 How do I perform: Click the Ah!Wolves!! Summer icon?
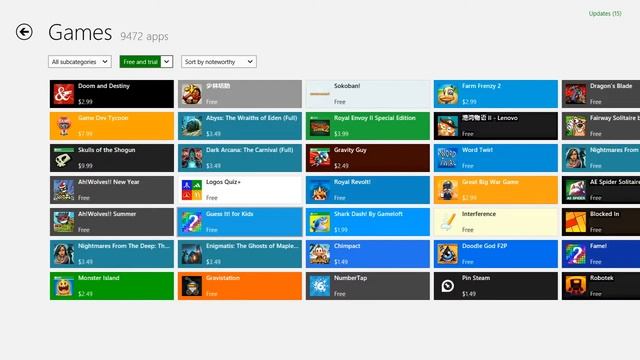(64, 222)
